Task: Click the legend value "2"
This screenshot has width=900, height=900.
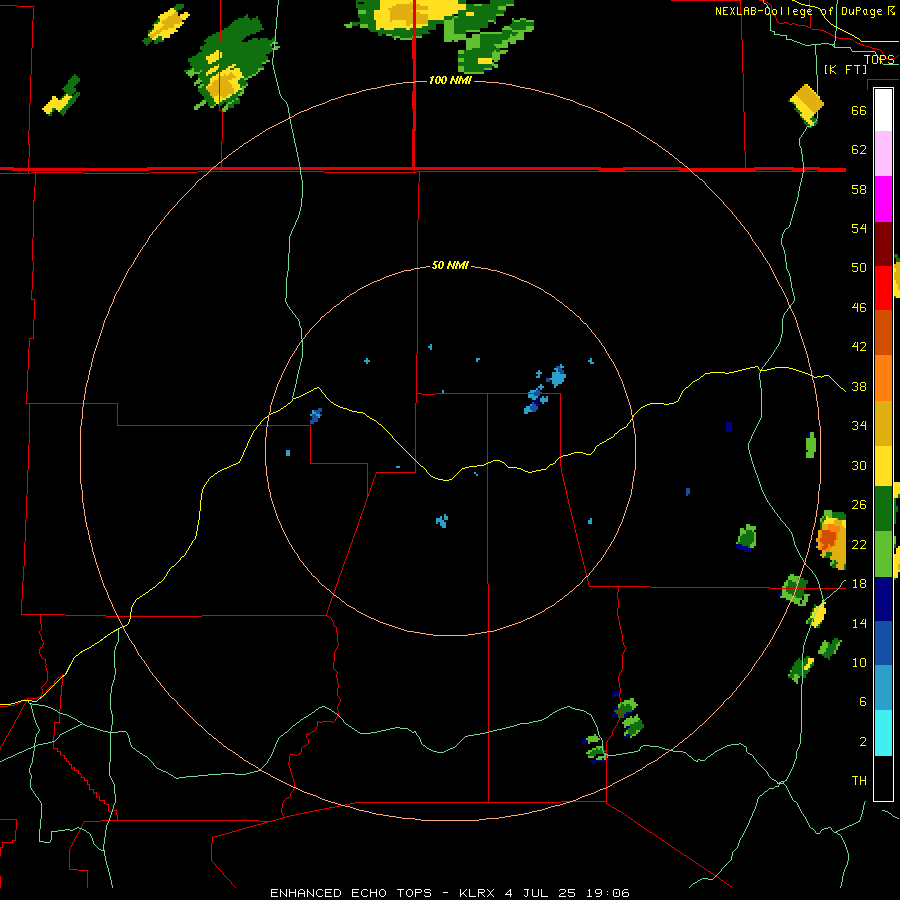Action: 862,742
